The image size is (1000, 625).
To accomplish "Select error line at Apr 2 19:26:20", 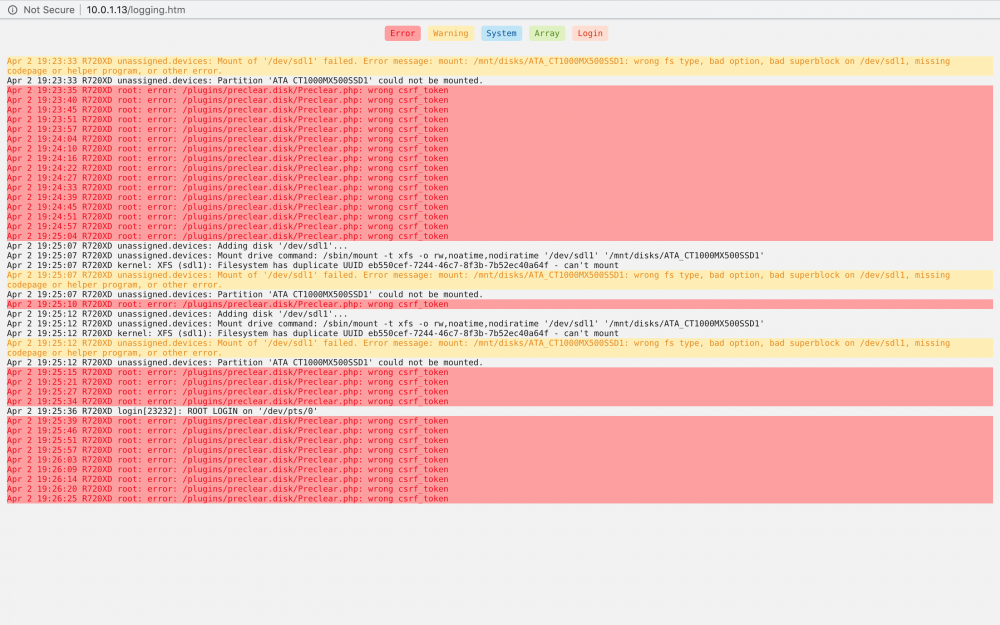I will (x=500, y=489).
